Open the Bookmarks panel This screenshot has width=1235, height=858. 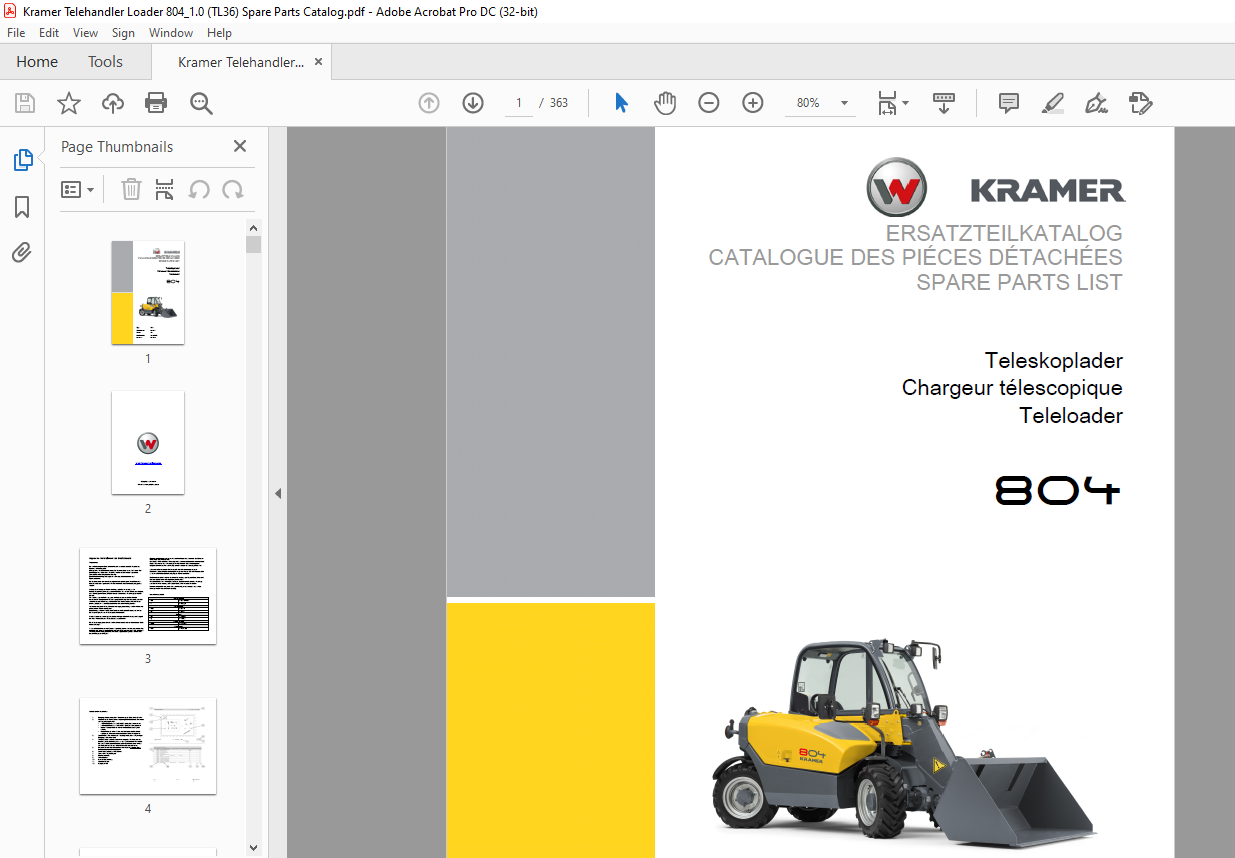pos(22,207)
